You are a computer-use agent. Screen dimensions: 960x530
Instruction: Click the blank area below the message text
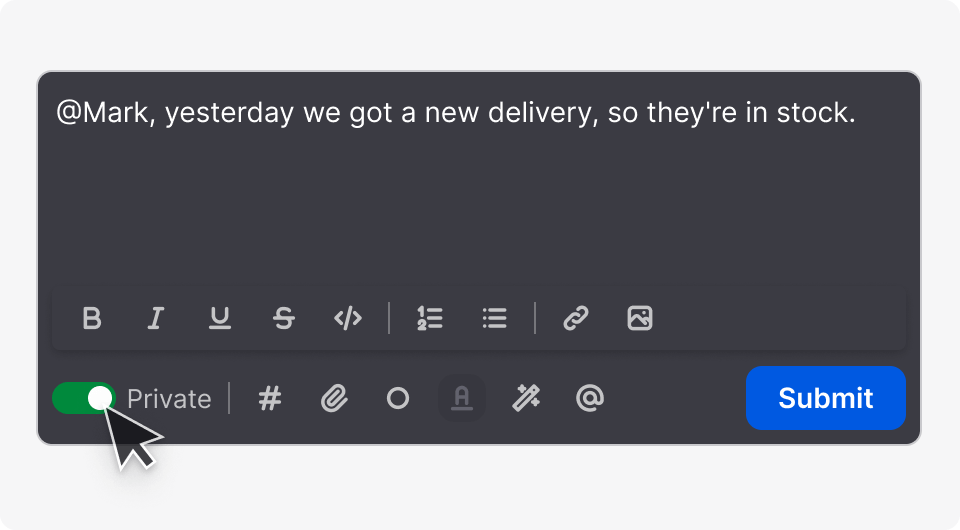(478, 210)
